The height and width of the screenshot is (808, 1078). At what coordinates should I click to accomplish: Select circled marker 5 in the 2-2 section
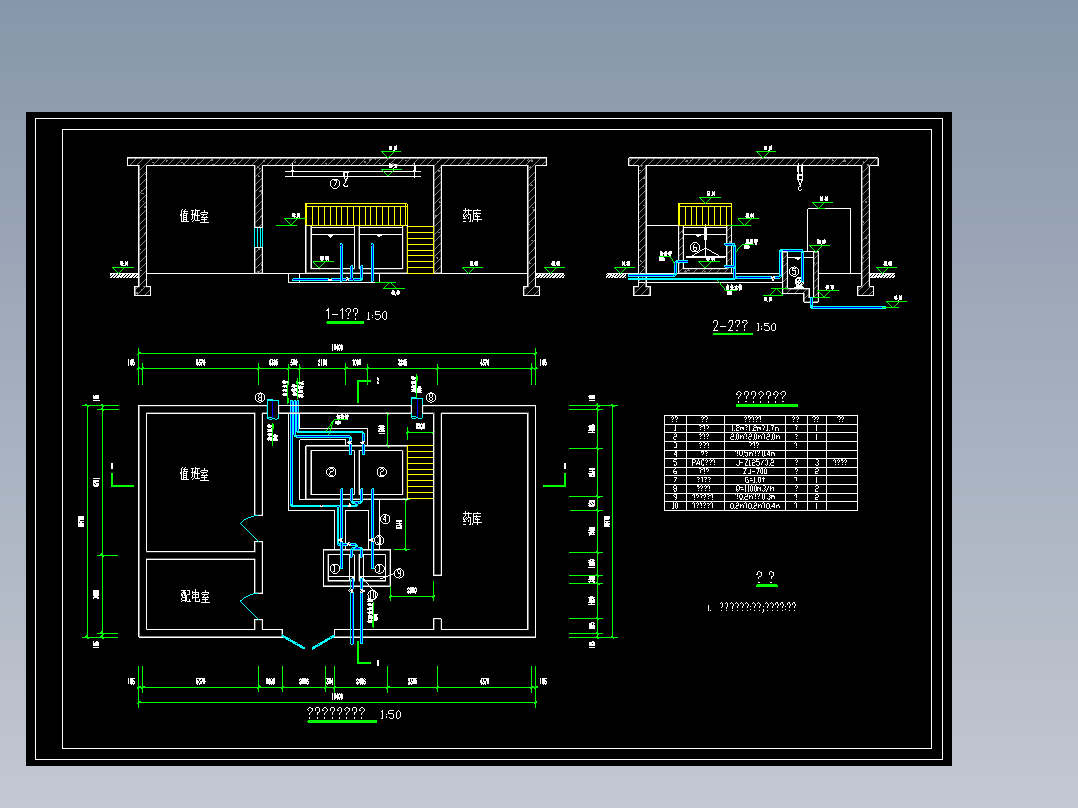coord(794,272)
